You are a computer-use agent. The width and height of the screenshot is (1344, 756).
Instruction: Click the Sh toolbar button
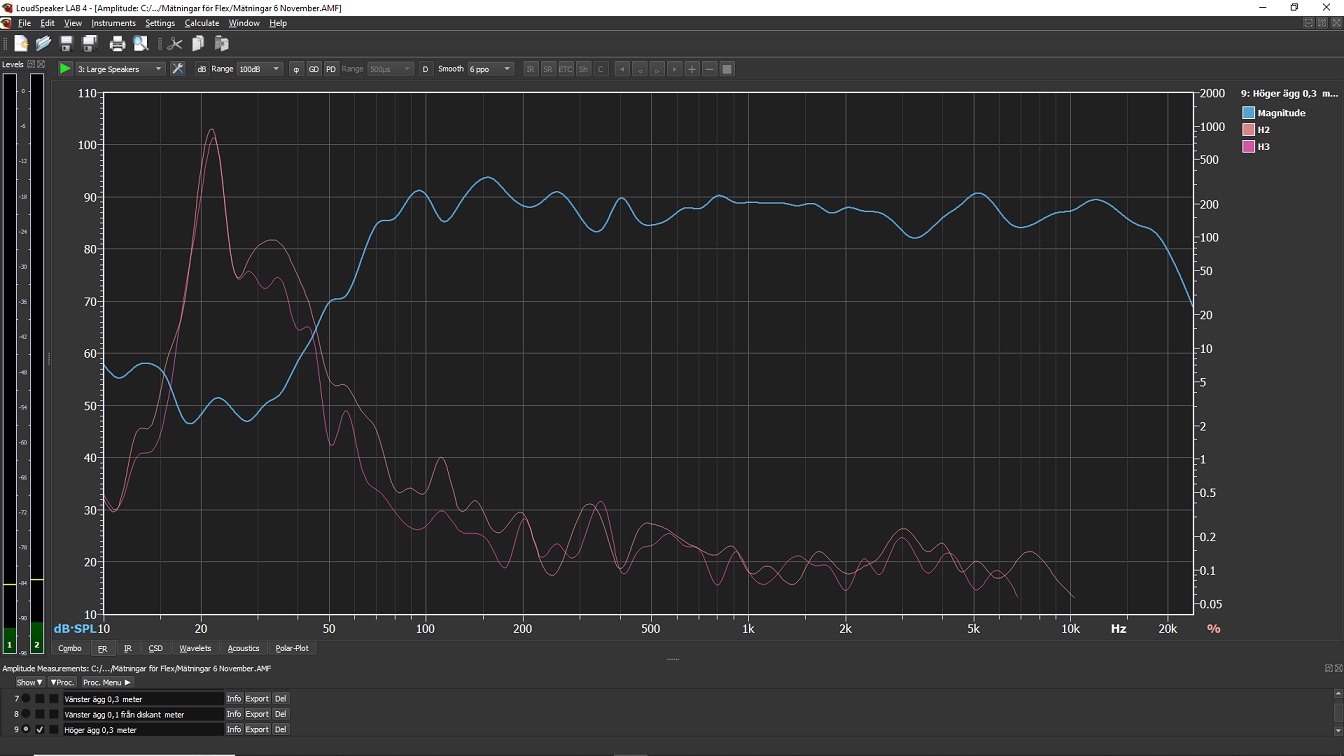[x=584, y=69]
